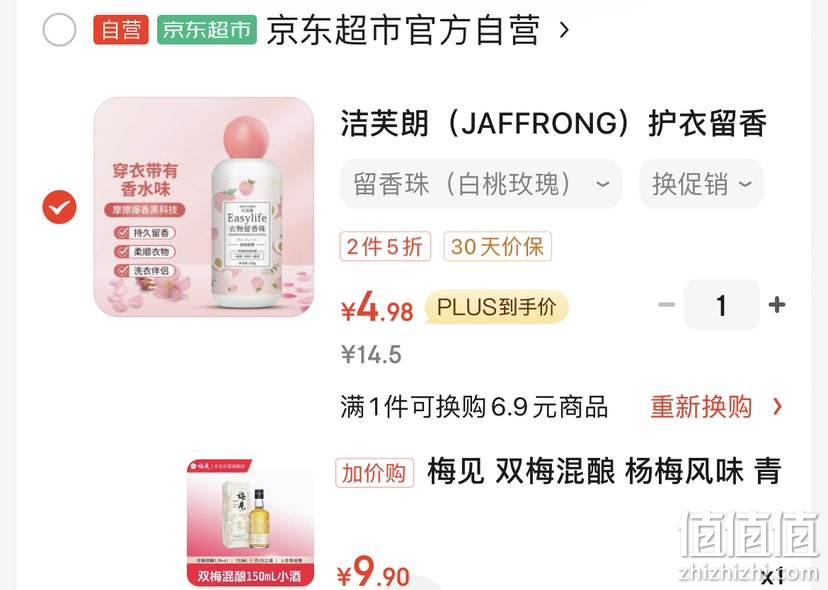Screen dimensions: 828x590
Task: Click the chevron after 京东超市官方自营
Action: tap(564, 30)
